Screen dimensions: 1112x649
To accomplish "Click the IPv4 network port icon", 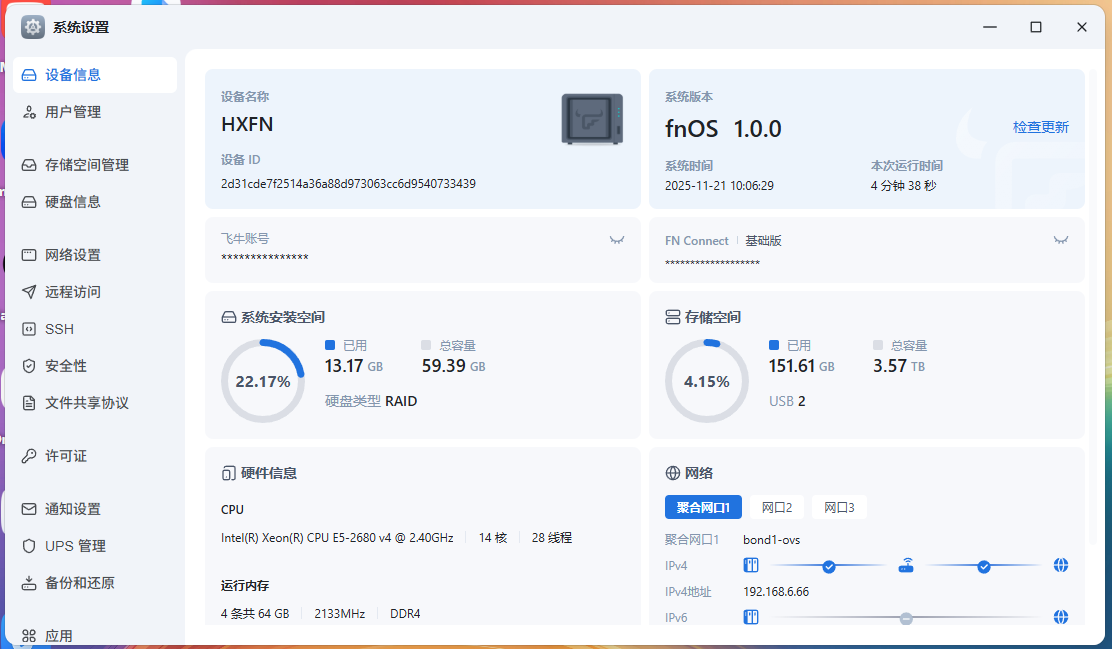I will 751,565.
